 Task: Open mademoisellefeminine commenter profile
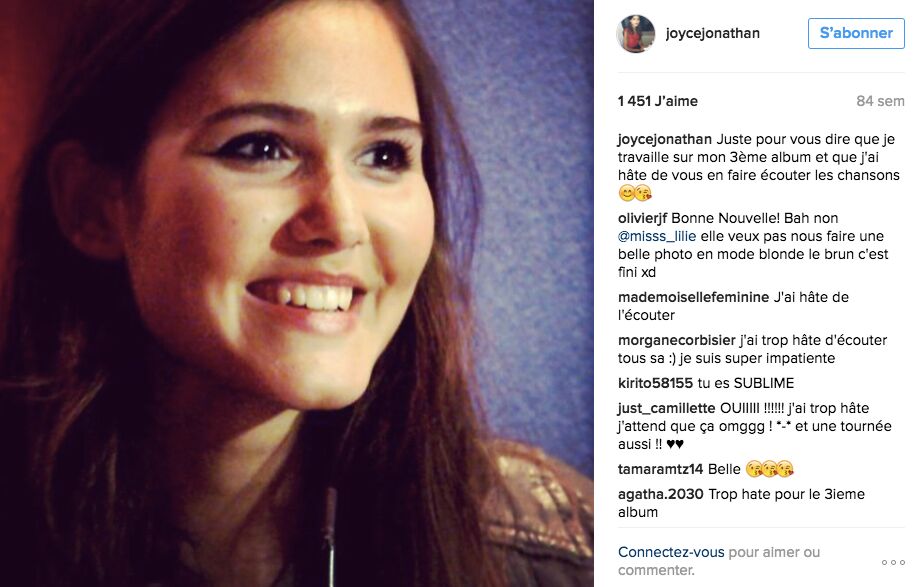pos(693,297)
